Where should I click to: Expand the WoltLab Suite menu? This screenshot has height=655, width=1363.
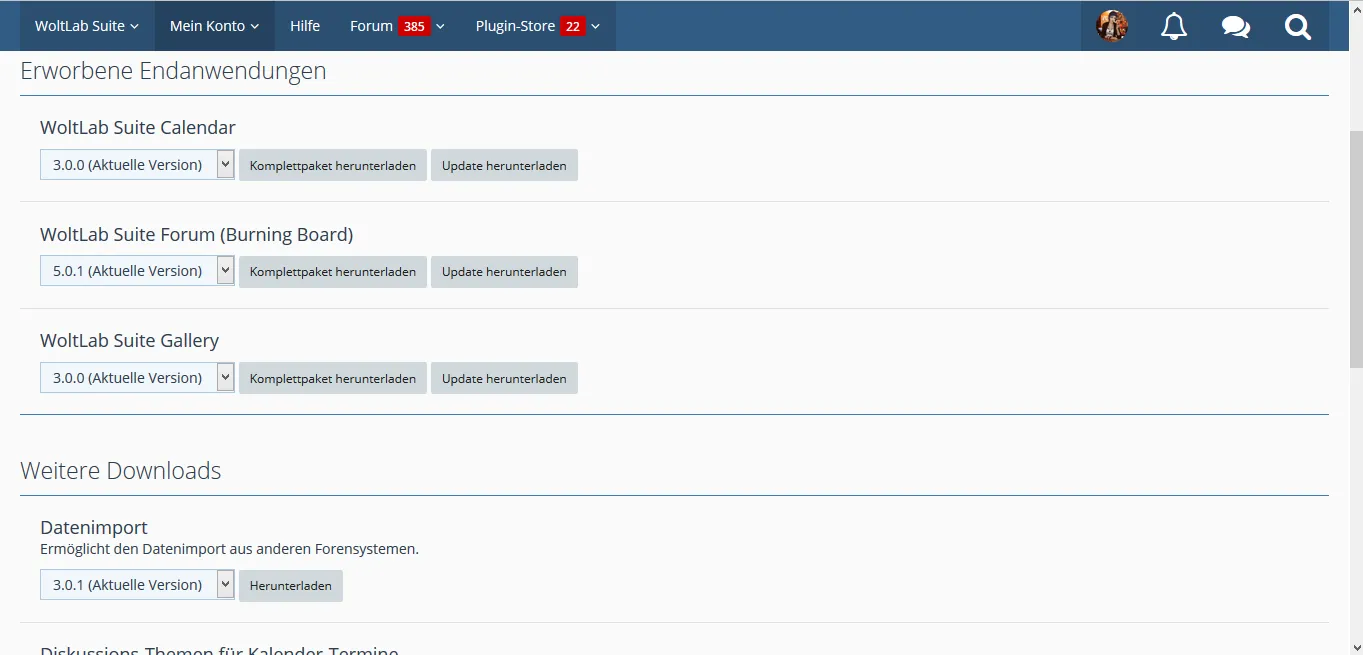(x=87, y=26)
